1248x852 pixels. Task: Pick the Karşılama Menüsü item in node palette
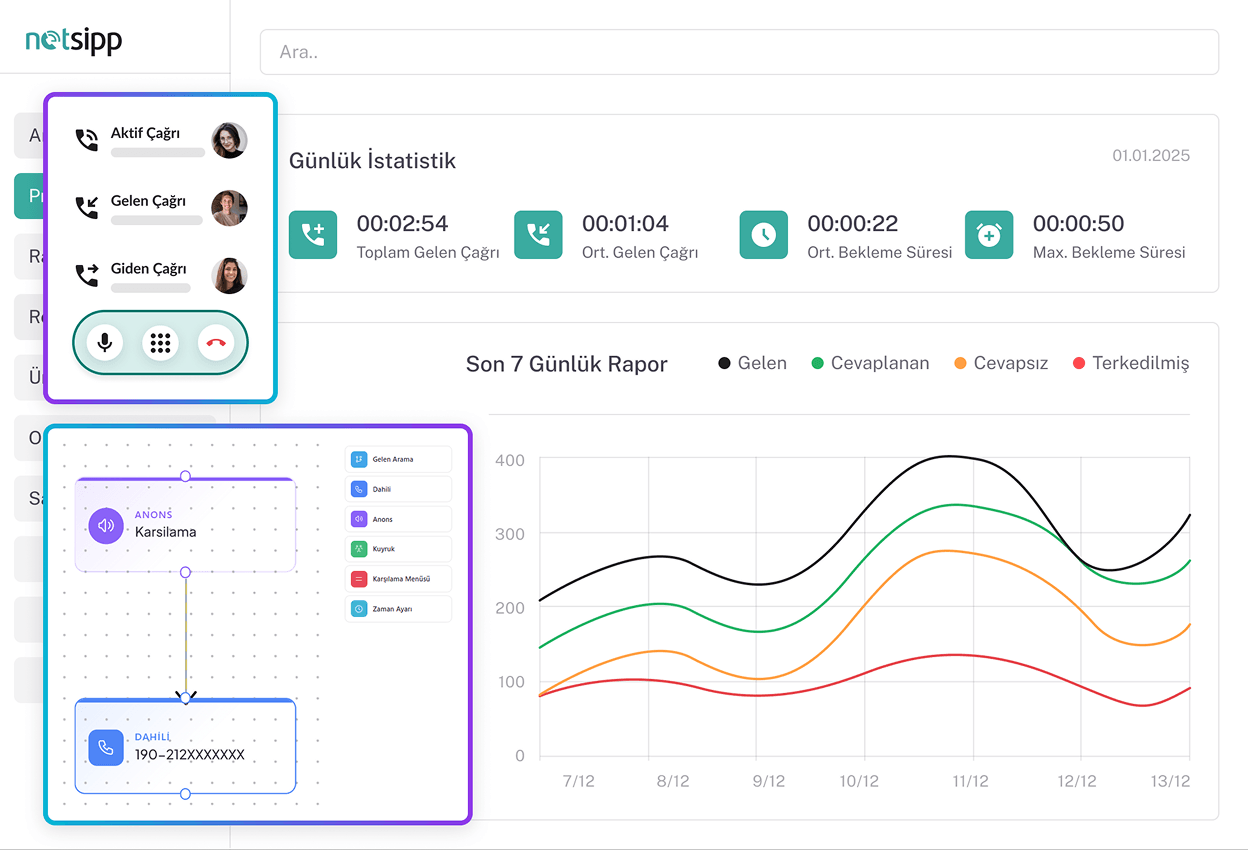click(x=398, y=578)
